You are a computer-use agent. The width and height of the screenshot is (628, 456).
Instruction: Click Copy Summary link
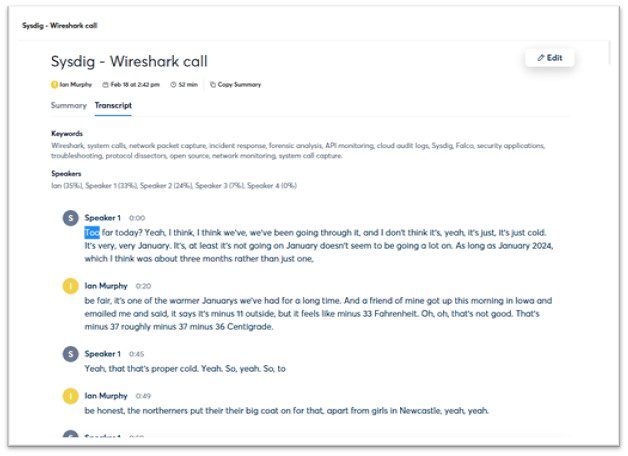[239, 84]
